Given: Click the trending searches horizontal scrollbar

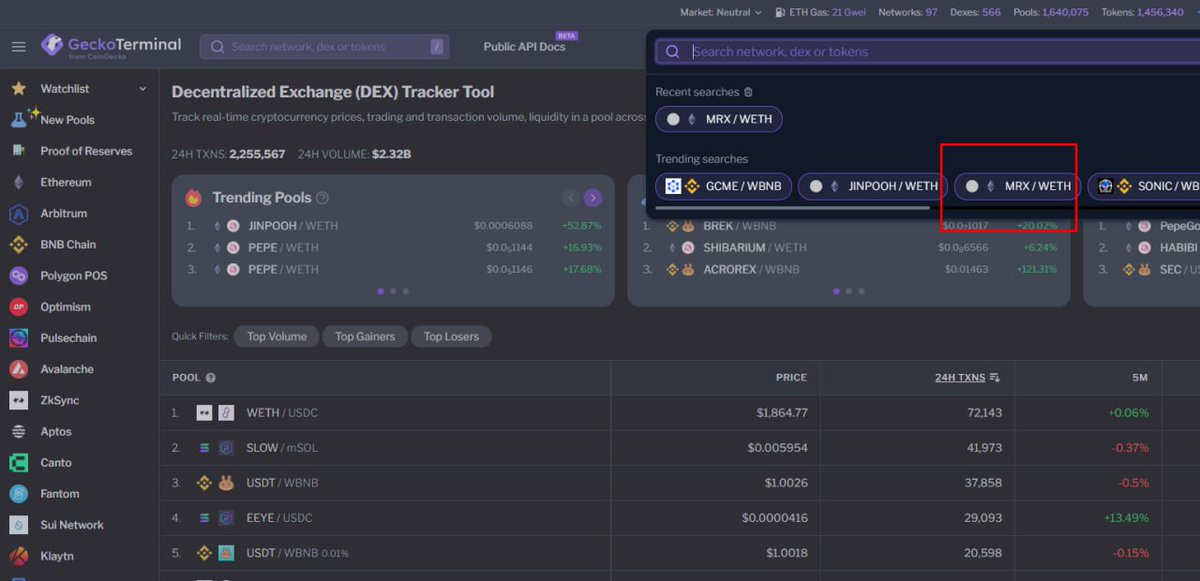Looking at the screenshot, I should point(792,208).
